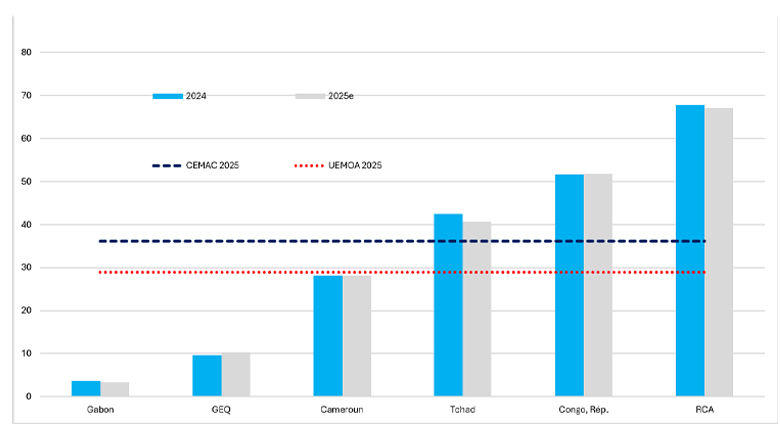780x439 pixels.
Task: Select Congo's grey 2025e bar
Action: (598, 285)
